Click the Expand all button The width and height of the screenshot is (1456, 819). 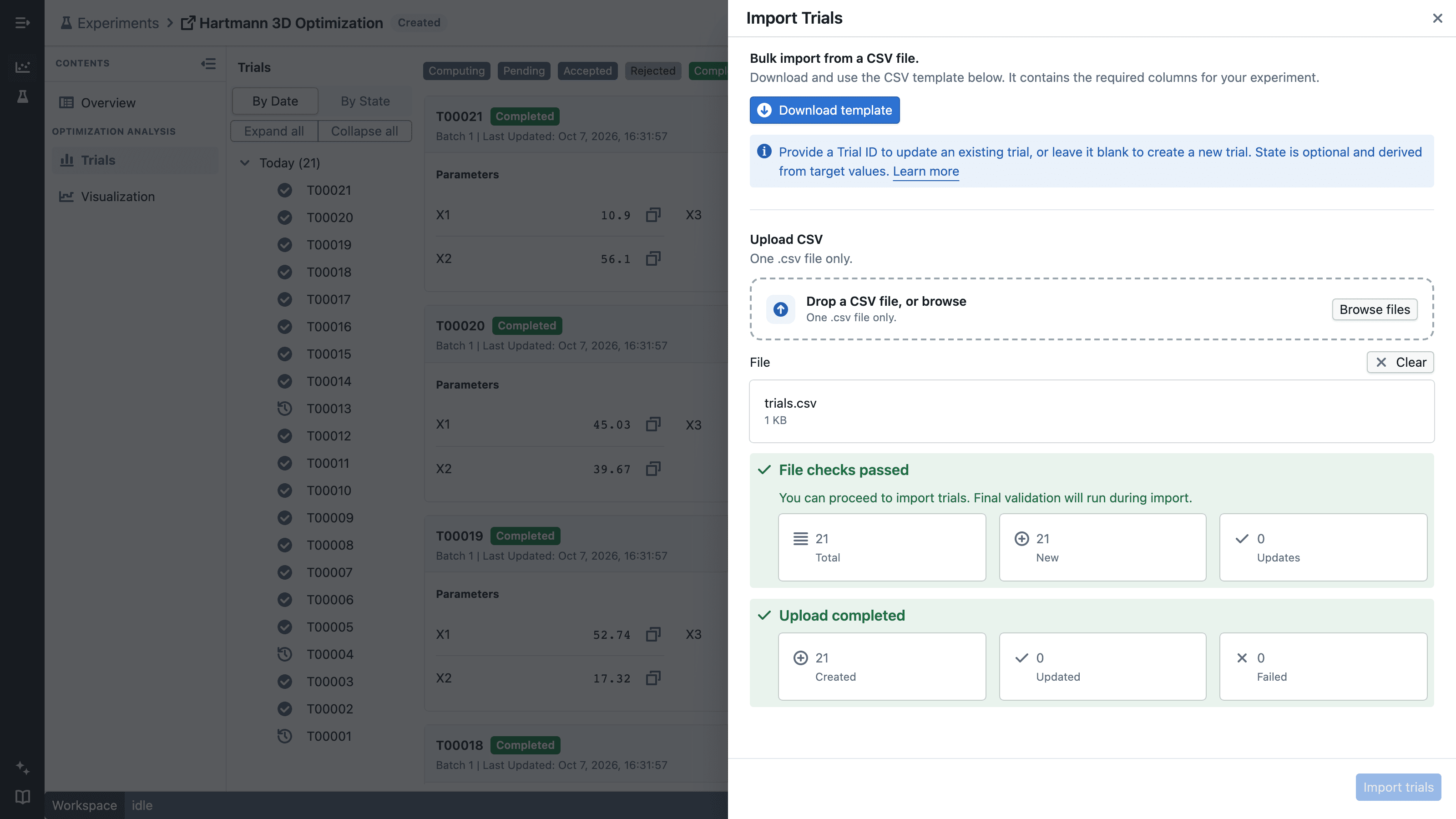point(274,131)
